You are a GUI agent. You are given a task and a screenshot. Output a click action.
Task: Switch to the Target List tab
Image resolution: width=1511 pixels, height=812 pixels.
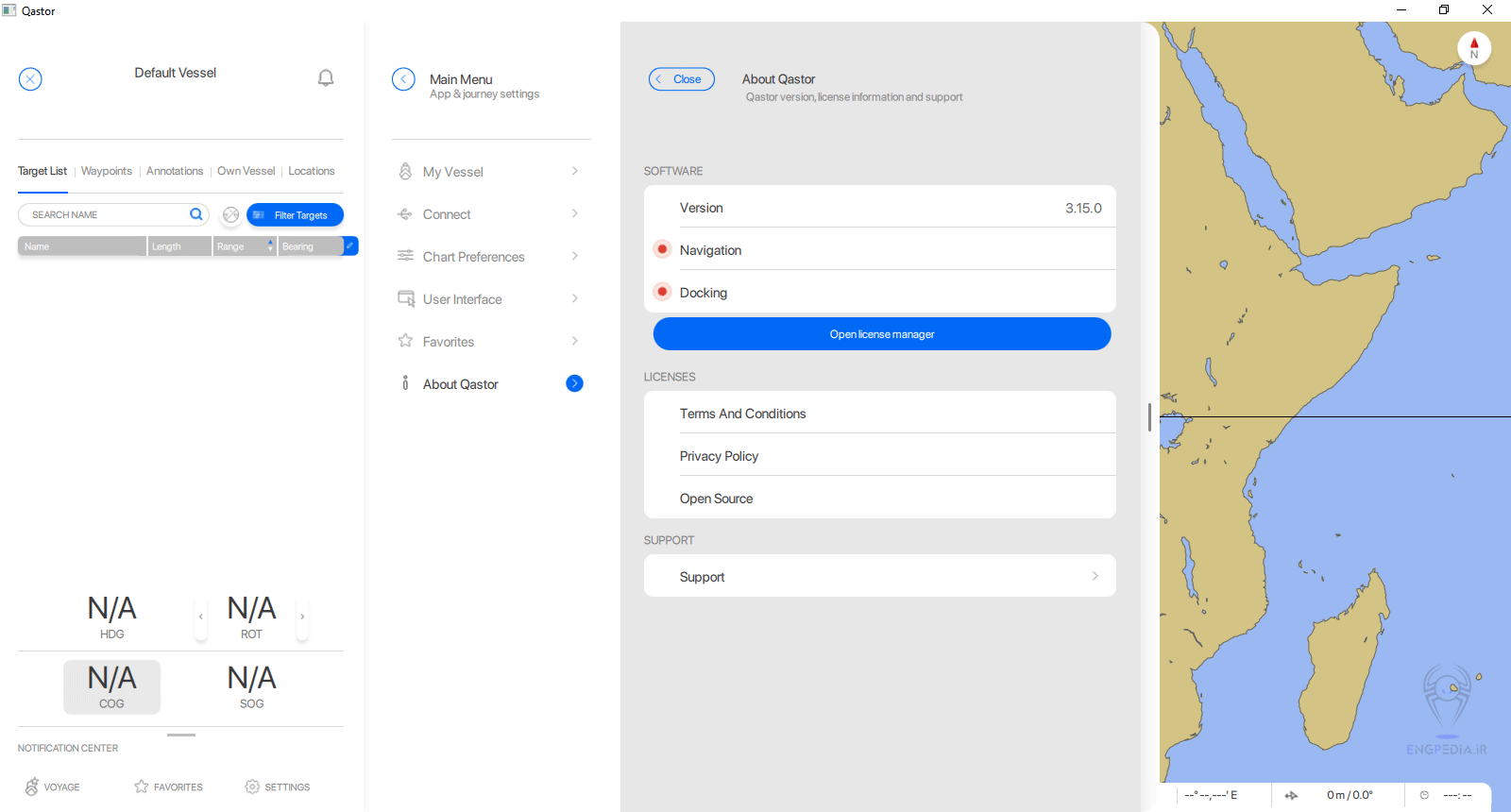pyautogui.click(x=42, y=171)
